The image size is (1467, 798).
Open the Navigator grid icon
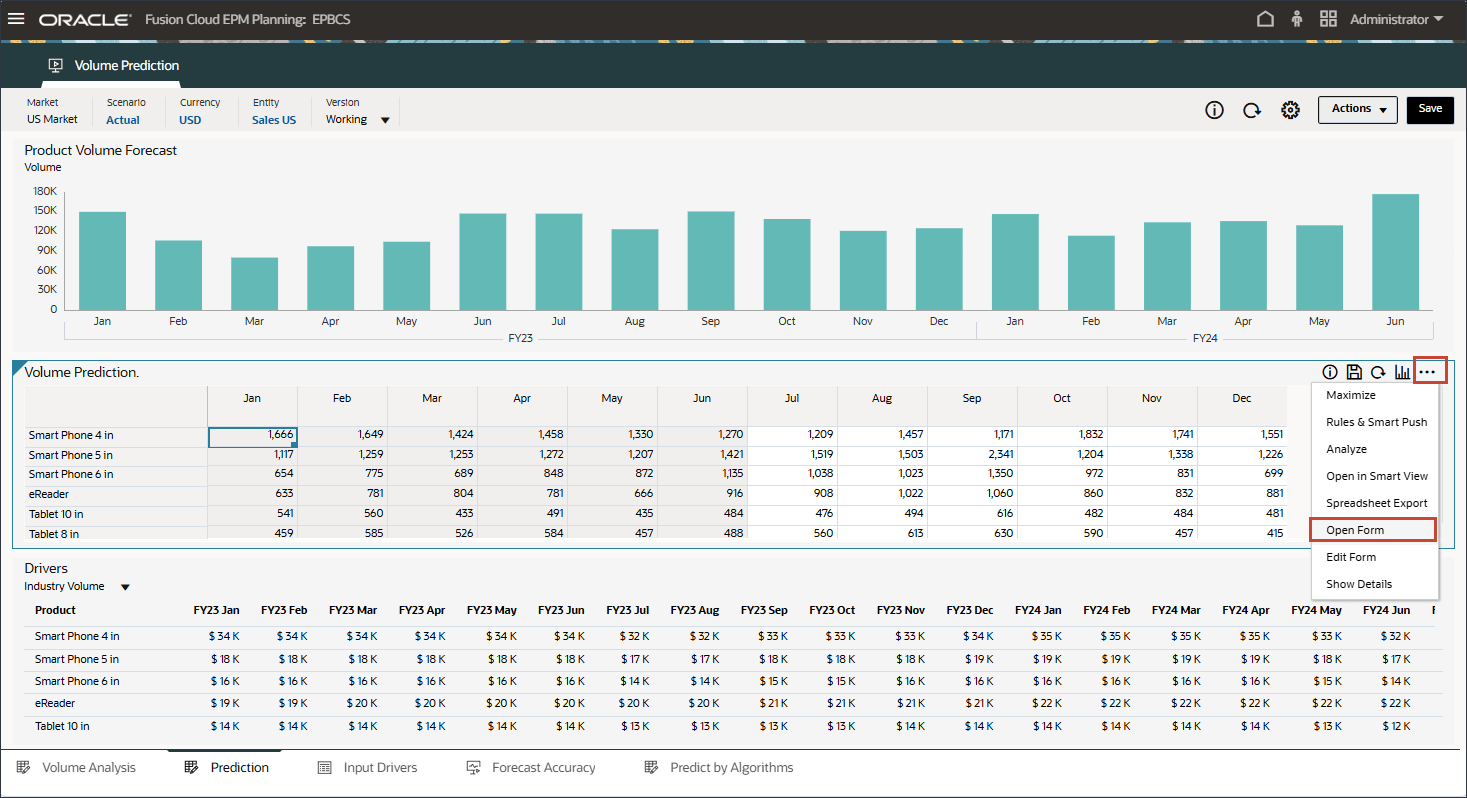pyautogui.click(x=1328, y=19)
